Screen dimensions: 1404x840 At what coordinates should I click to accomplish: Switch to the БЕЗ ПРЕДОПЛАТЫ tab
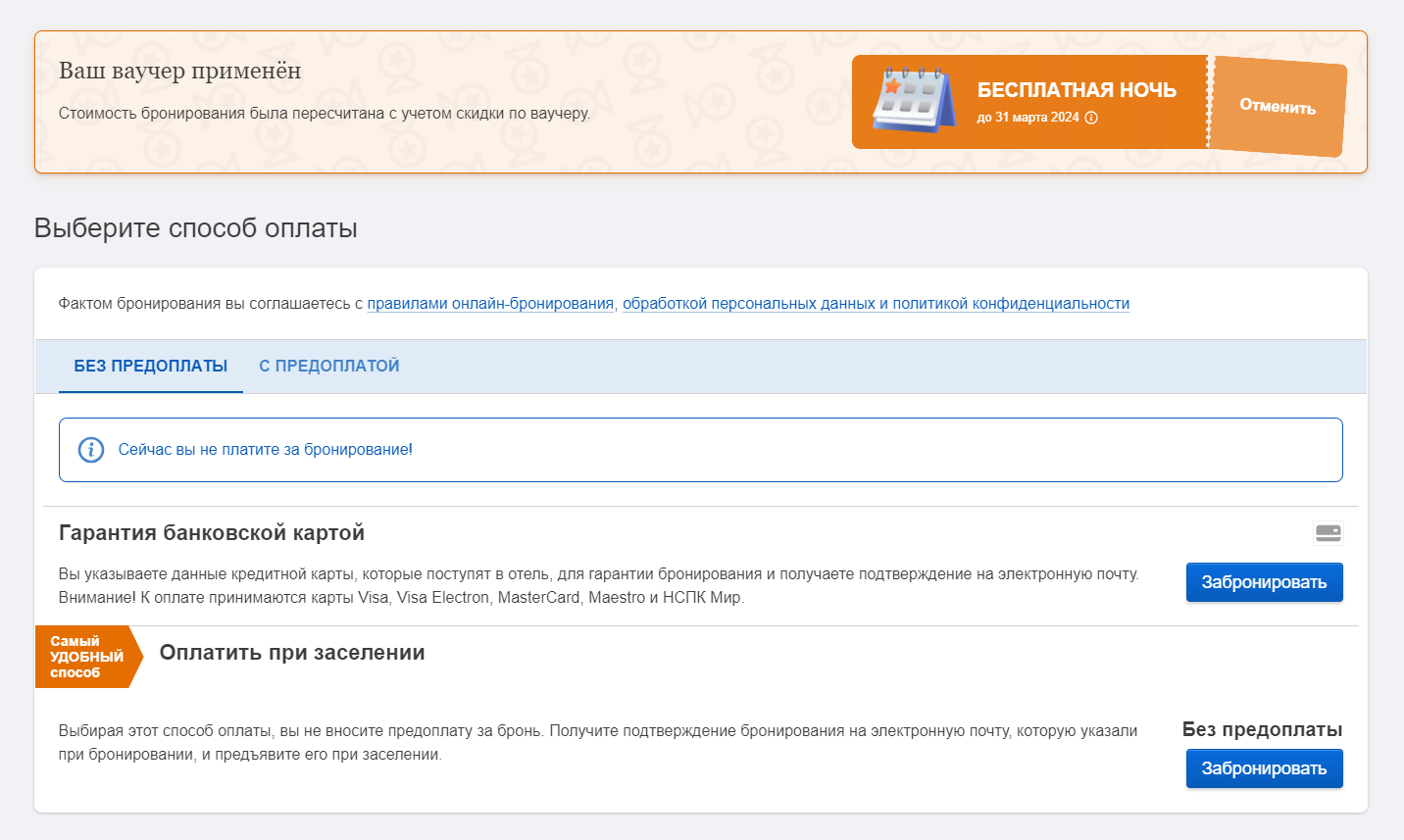coord(151,367)
